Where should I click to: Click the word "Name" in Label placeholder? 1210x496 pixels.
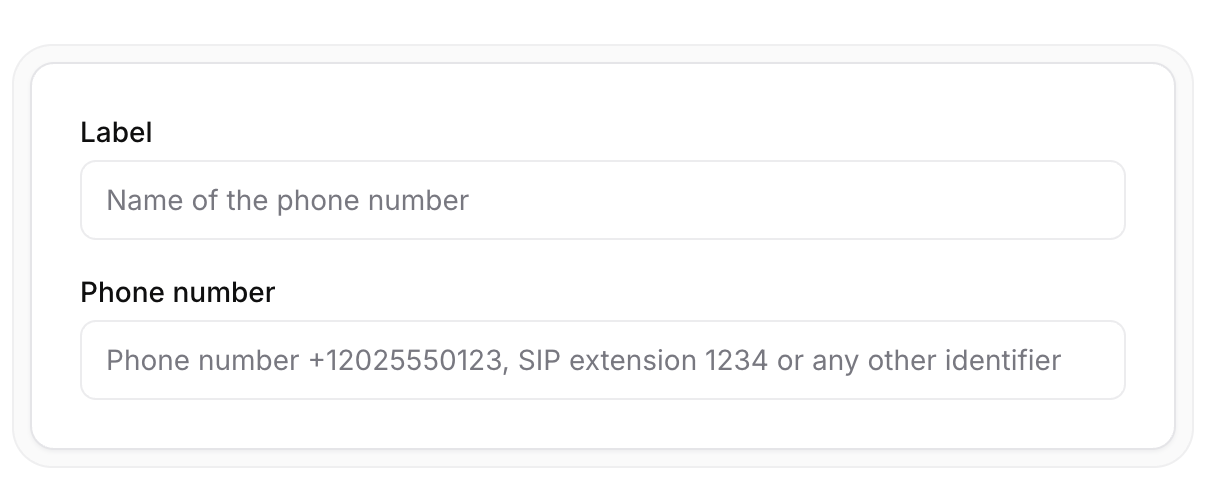tap(135, 200)
